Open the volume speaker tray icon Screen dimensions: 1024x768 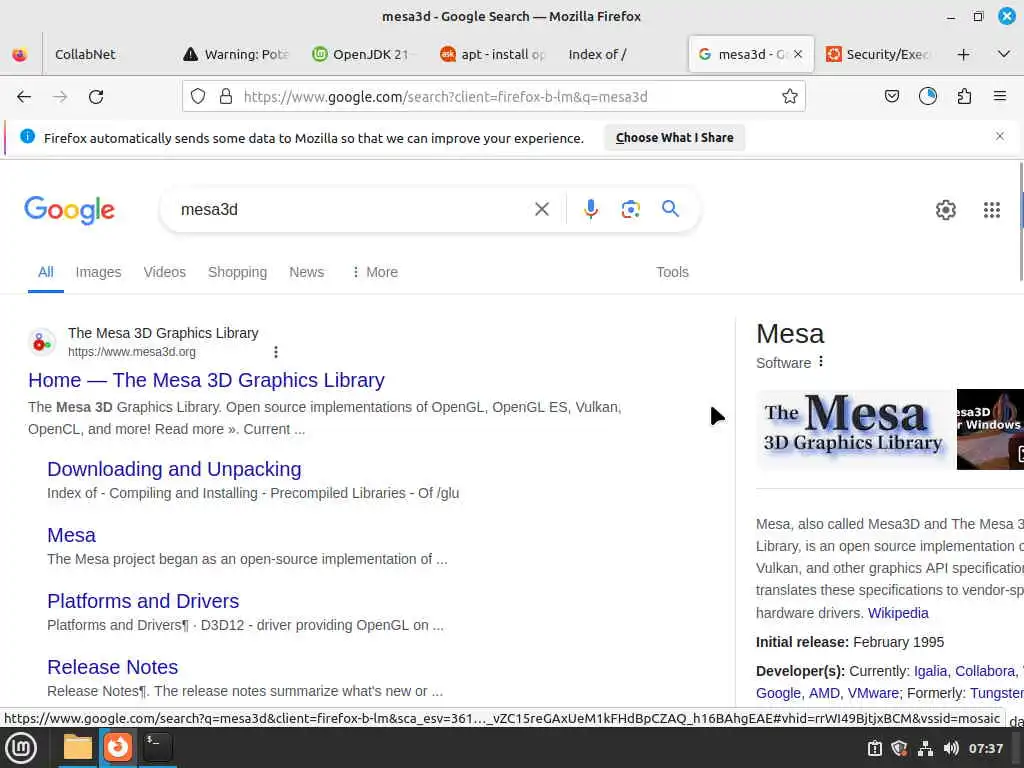[x=951, y=748]
